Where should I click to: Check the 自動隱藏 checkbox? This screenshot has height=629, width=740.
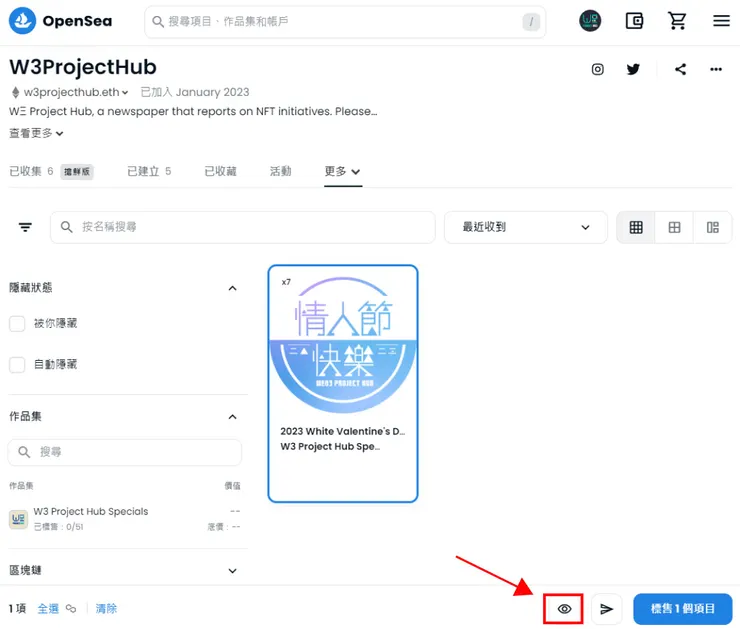click(17, 365)
